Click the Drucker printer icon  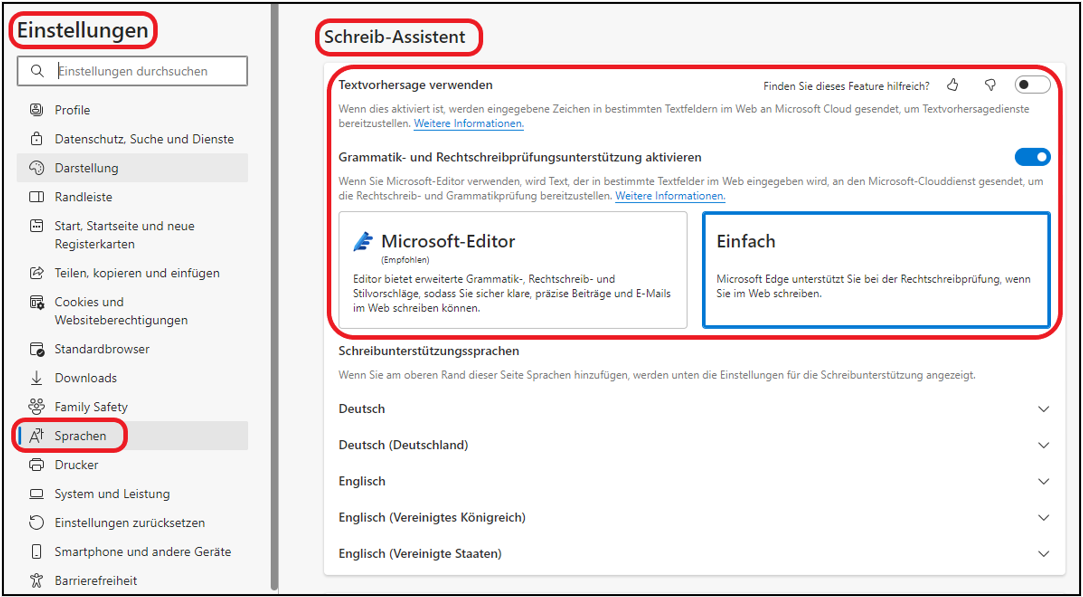click(x=37, y=465)
